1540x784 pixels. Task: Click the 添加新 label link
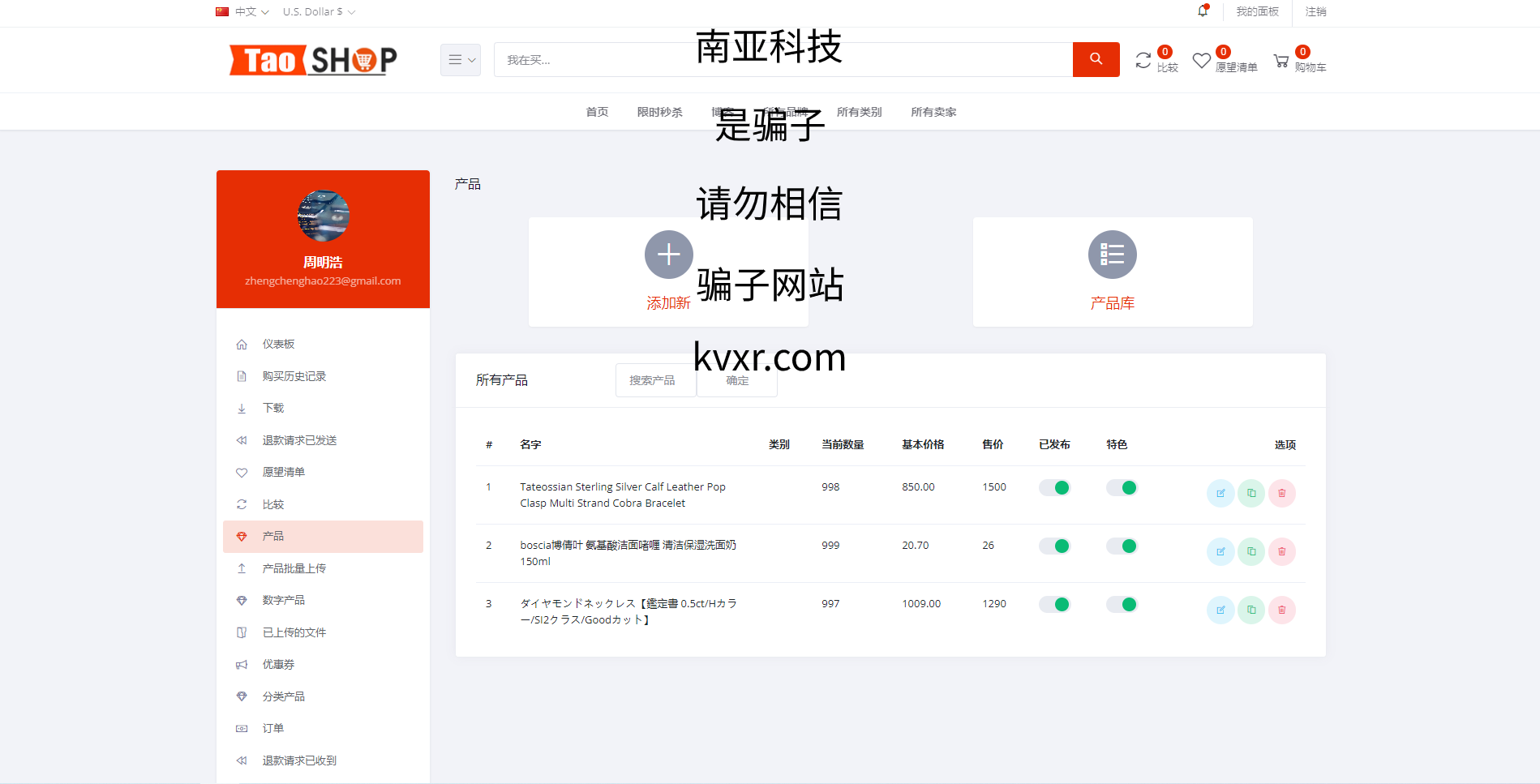tap(668, 303)
